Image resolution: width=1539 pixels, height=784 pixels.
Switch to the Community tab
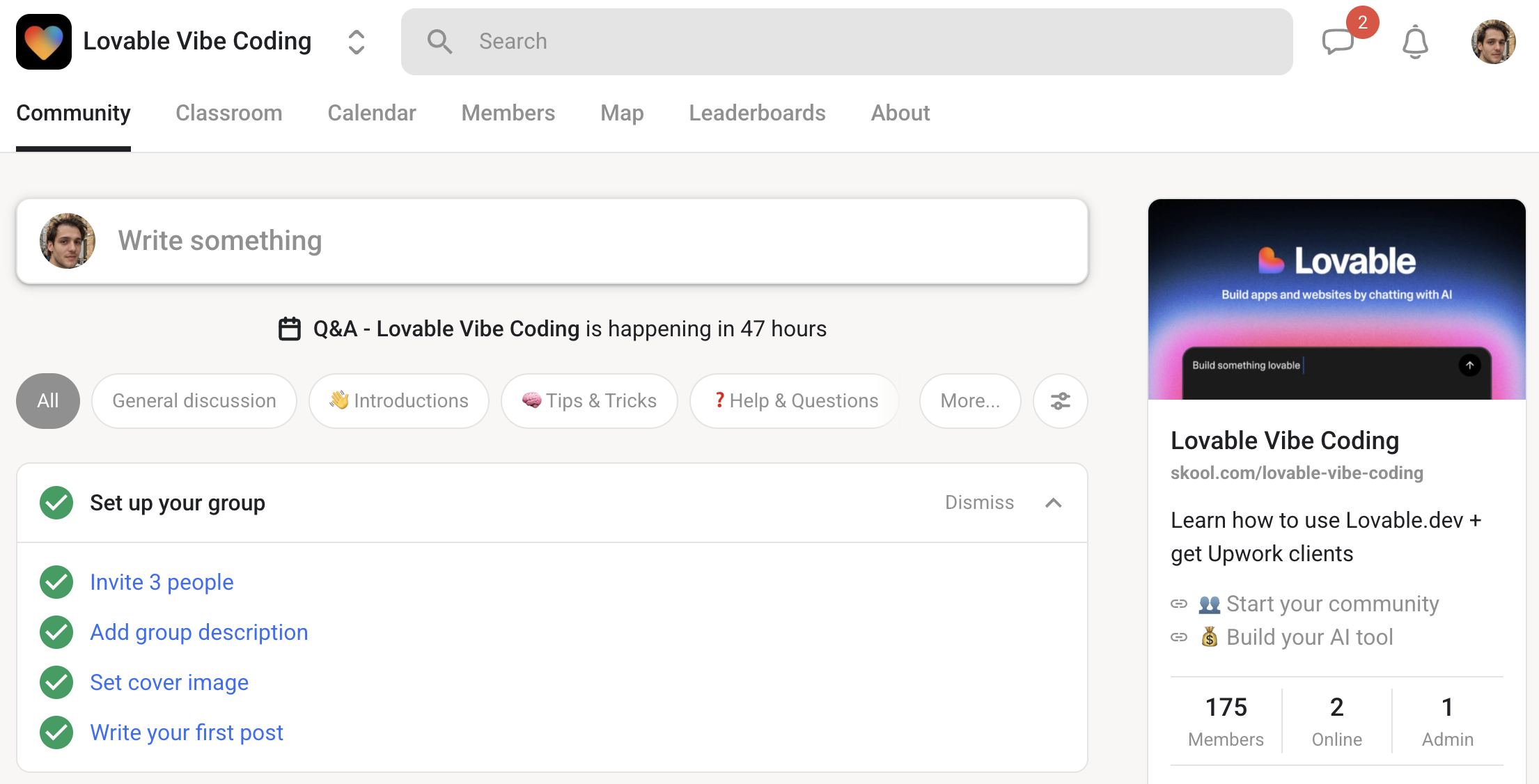[73, 113]
